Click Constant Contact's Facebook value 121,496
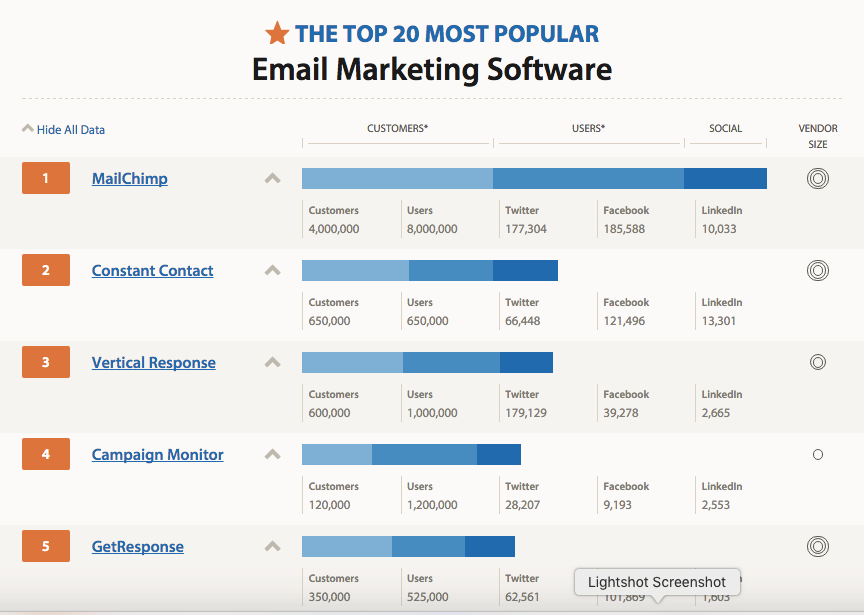 tap(624, 321)
